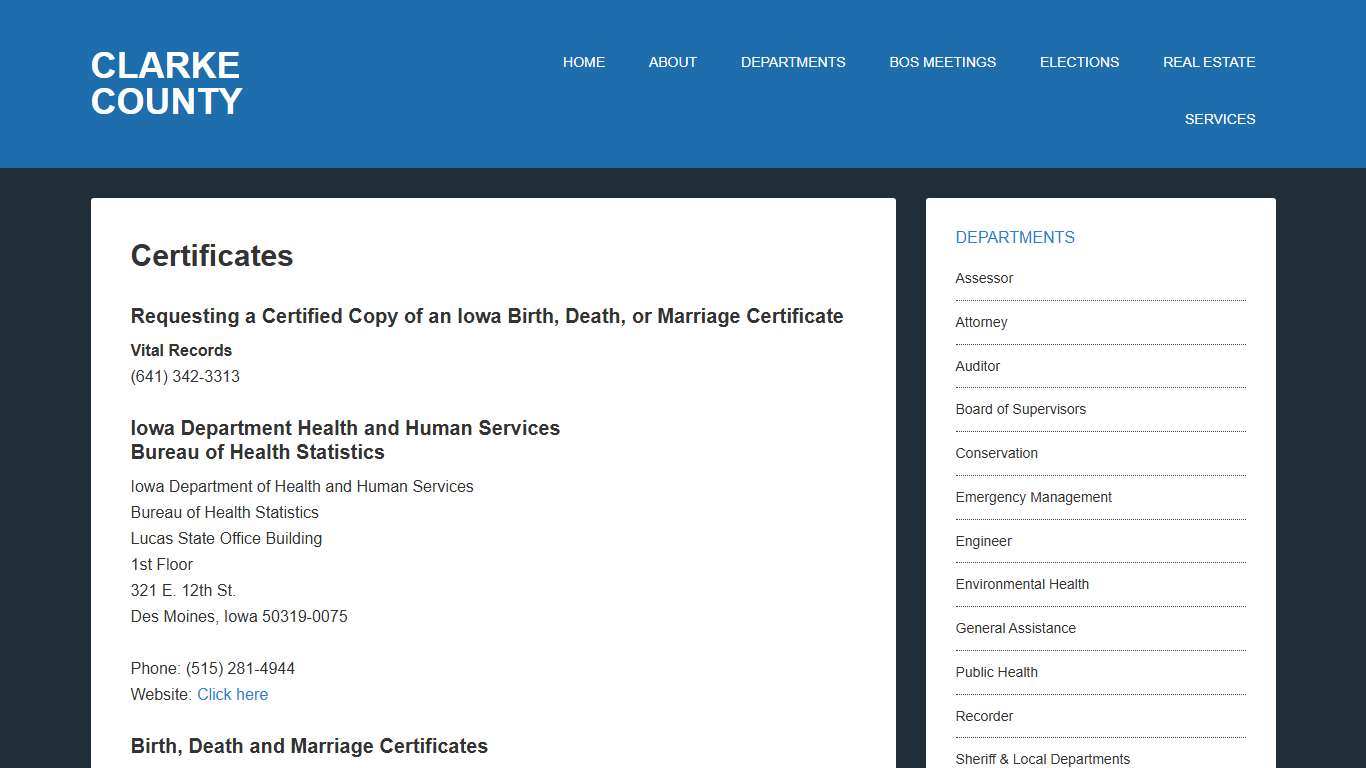This screenshot has width=1366, height=768.
Task: Open the Public Health link
Action: pyautogui.click(x=996, y=672)
